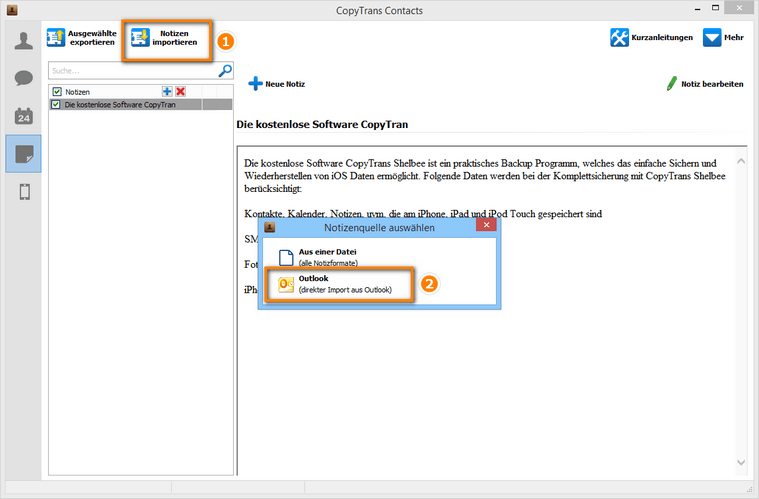Open Kurzanleitungen quick guides
This screenshot has height=499, width=759.
coord(651,38)
